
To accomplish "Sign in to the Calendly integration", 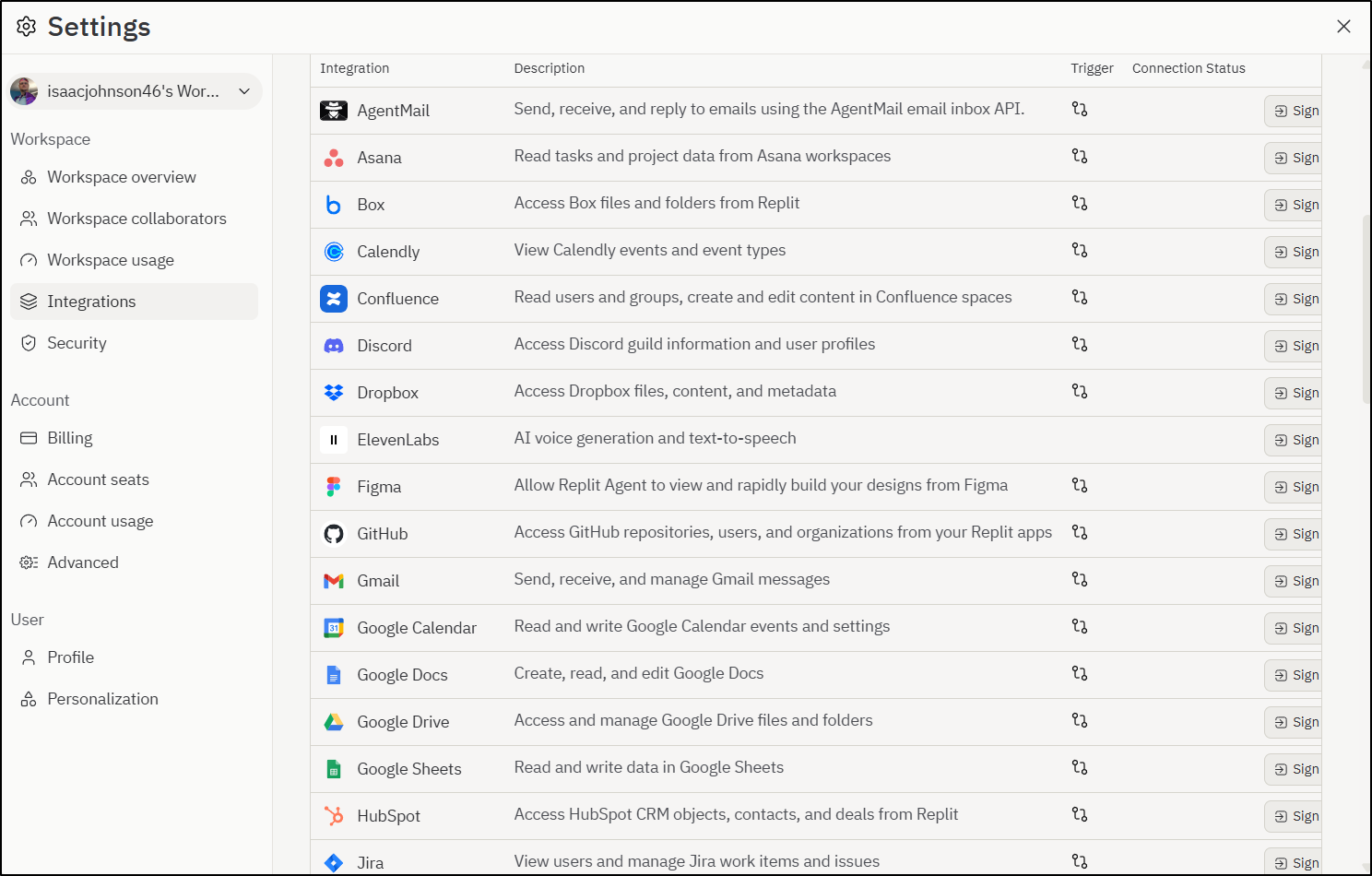I will (1294, 252).
